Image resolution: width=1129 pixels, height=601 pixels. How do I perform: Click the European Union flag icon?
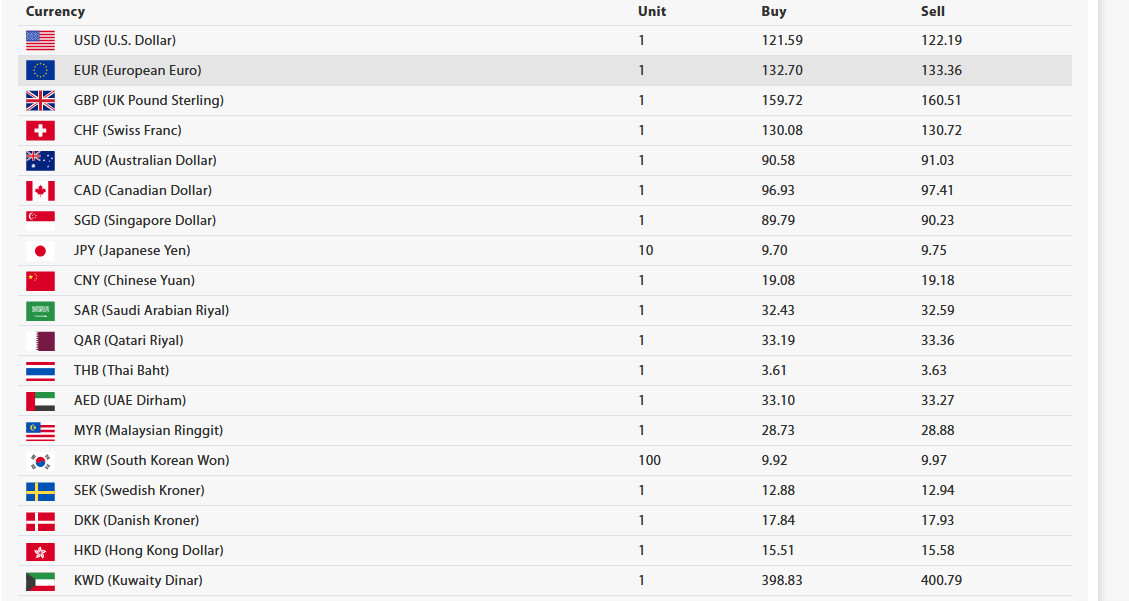point(40,71)
